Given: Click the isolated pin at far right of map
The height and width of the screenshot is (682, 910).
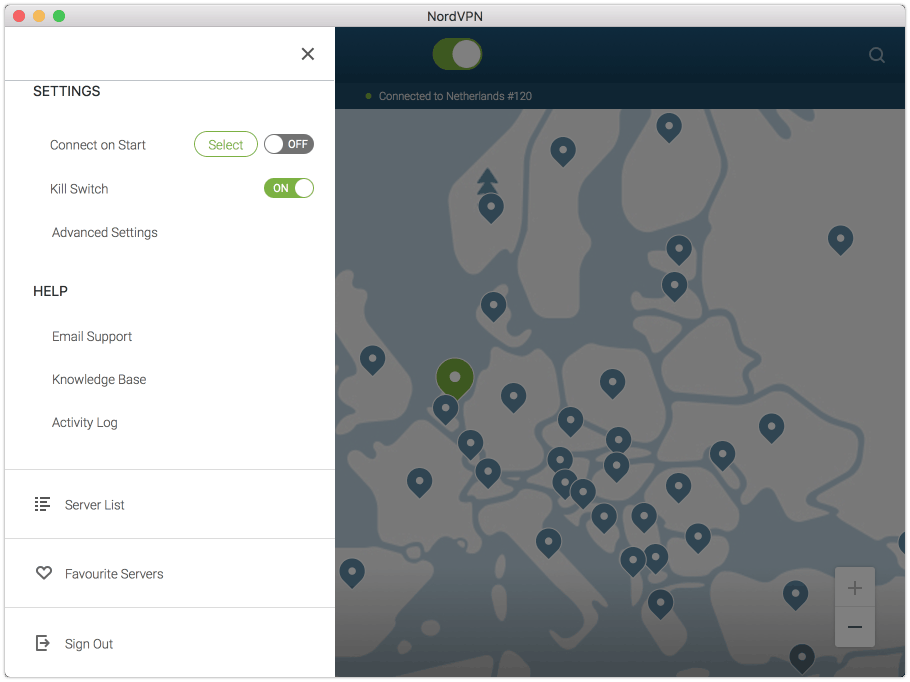Looking at the screenshot, I should 840,240.
